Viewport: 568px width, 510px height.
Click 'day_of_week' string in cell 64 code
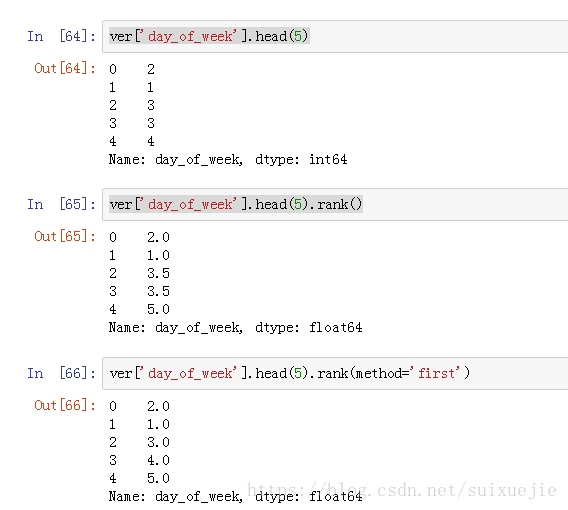189,36
